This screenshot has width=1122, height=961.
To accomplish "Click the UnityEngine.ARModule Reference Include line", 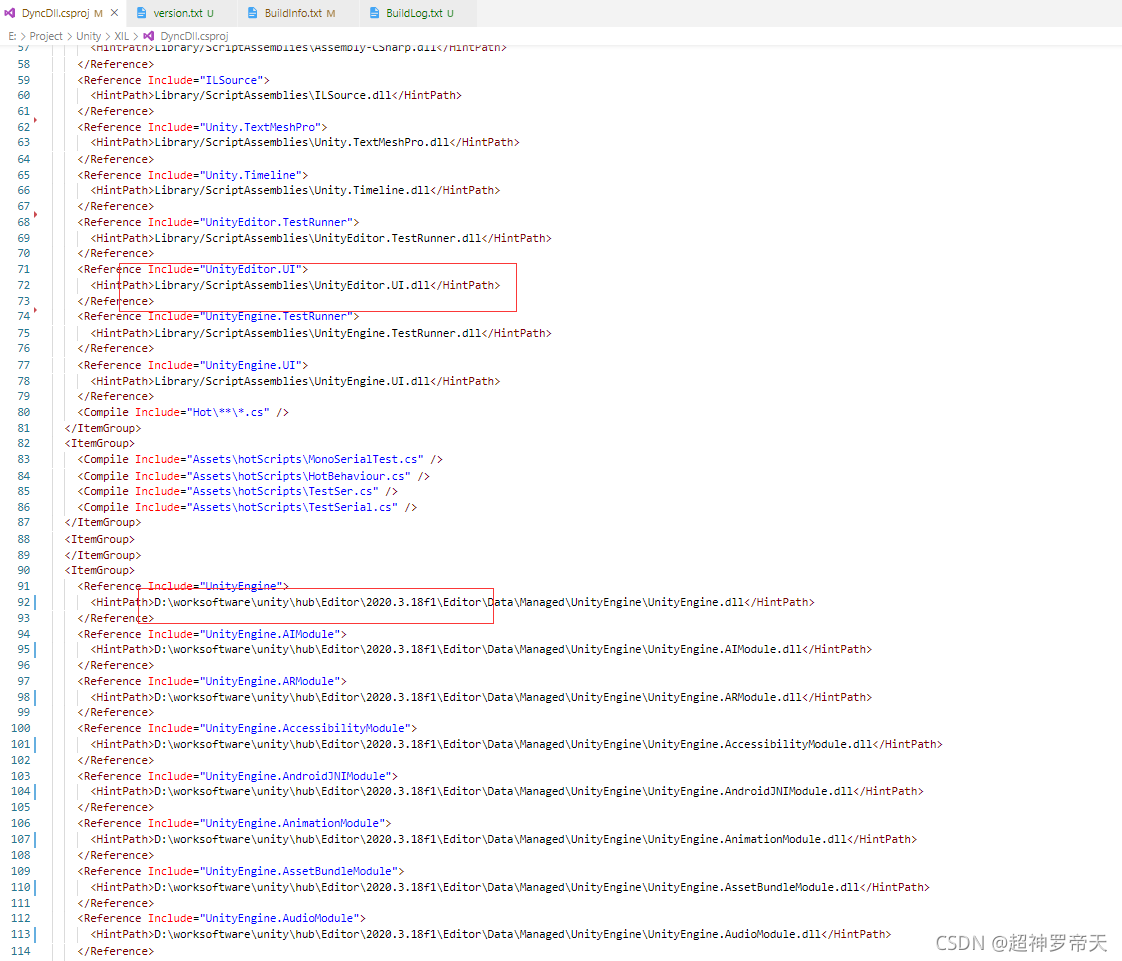I will pos(212,681).
